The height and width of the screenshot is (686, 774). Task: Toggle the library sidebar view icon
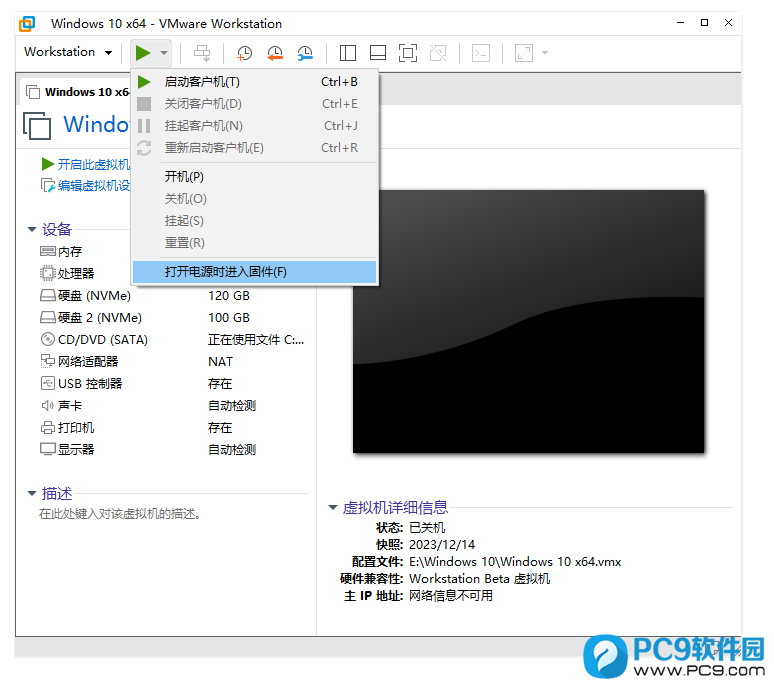click(348, 53)
